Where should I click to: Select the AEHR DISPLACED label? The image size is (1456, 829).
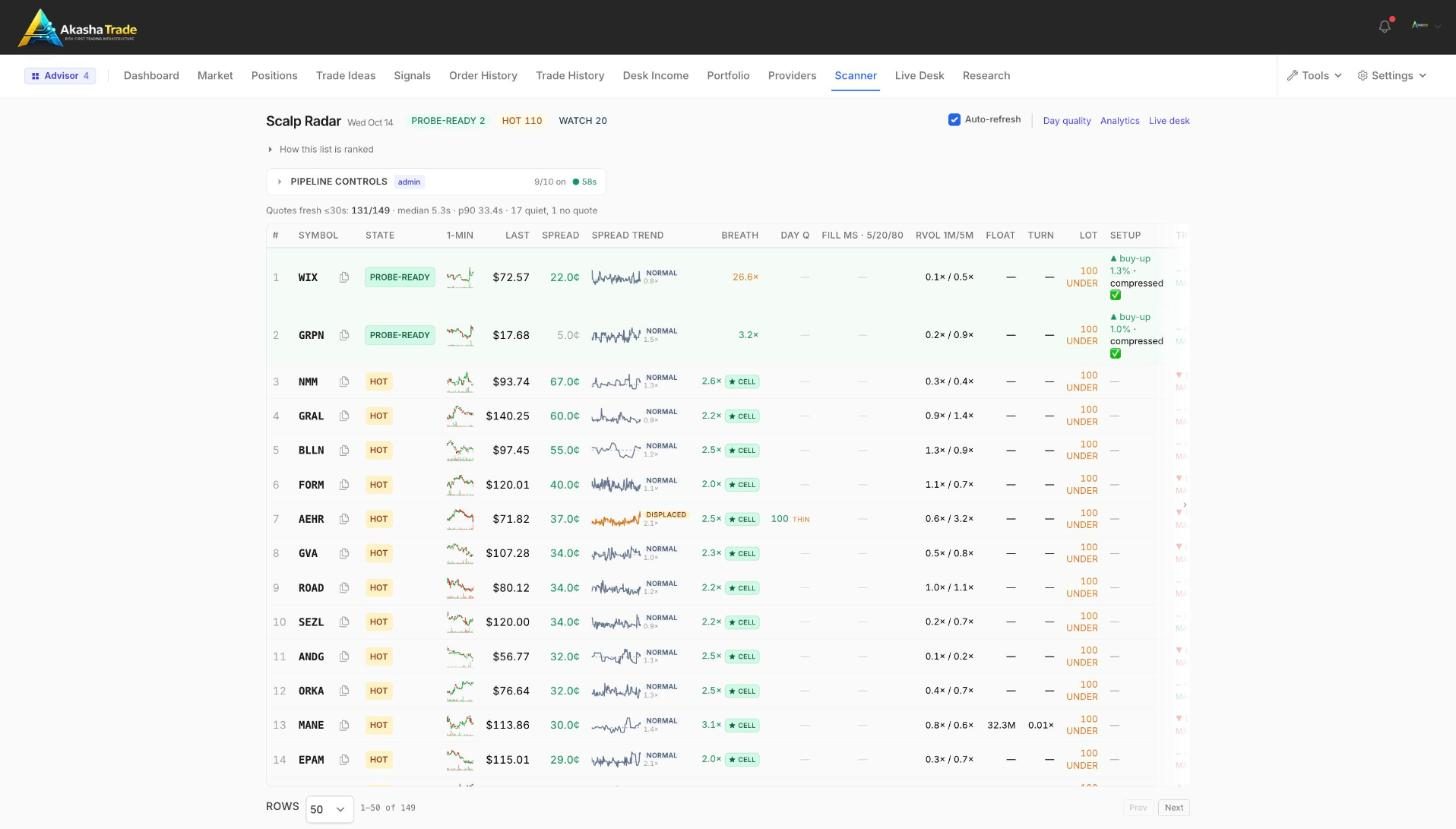(666, 515)
